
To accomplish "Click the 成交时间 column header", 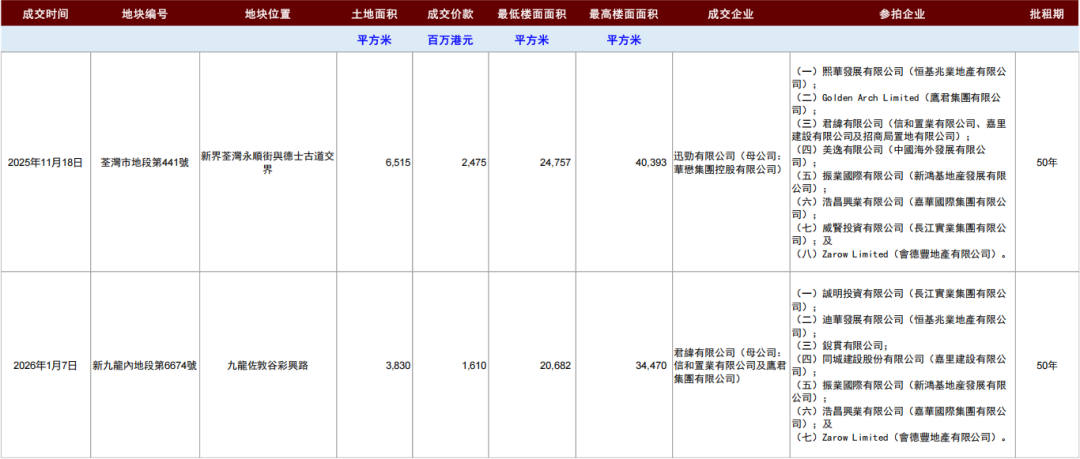I will 45,14.
